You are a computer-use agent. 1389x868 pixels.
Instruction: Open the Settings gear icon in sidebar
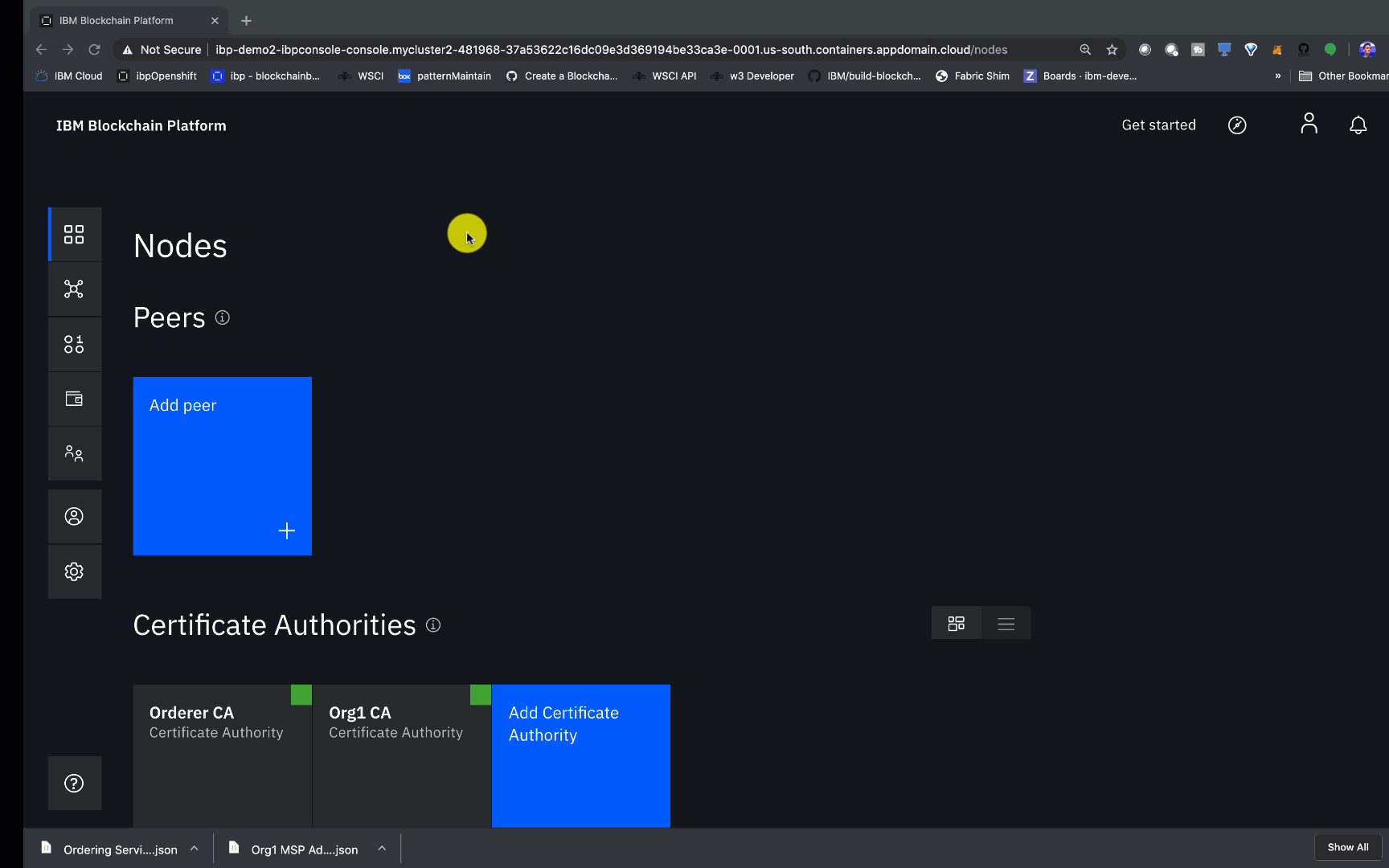pyautogui.click(x=74, y=571)
